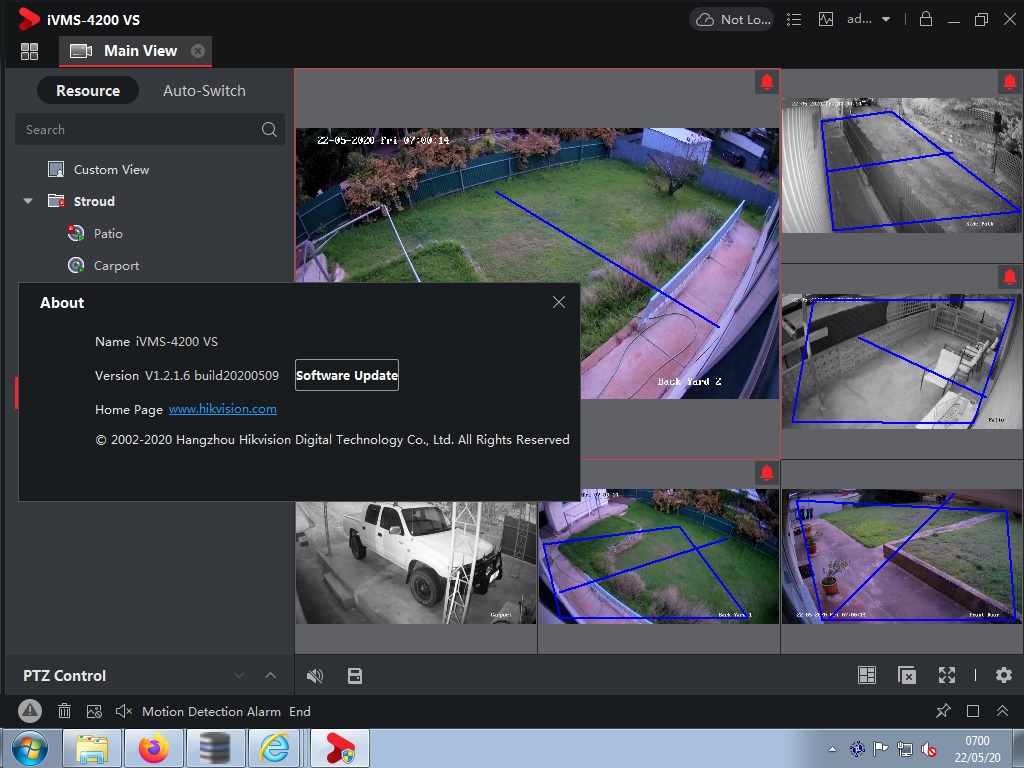This screenshot has width=1024, height=768.
Task: Select the Carport camera
Action: pos(103,266)
